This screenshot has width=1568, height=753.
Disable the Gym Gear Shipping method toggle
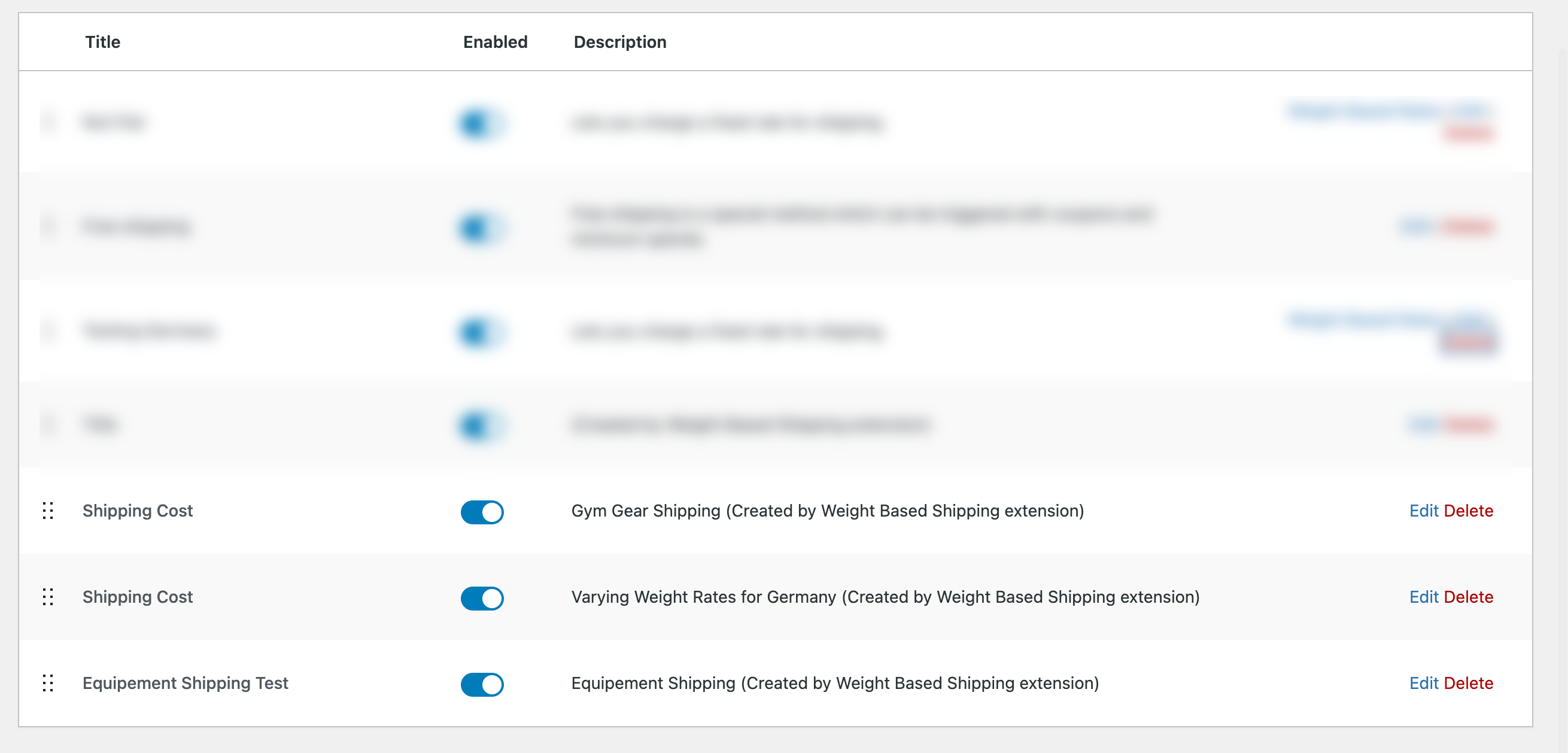click(482, 512)
